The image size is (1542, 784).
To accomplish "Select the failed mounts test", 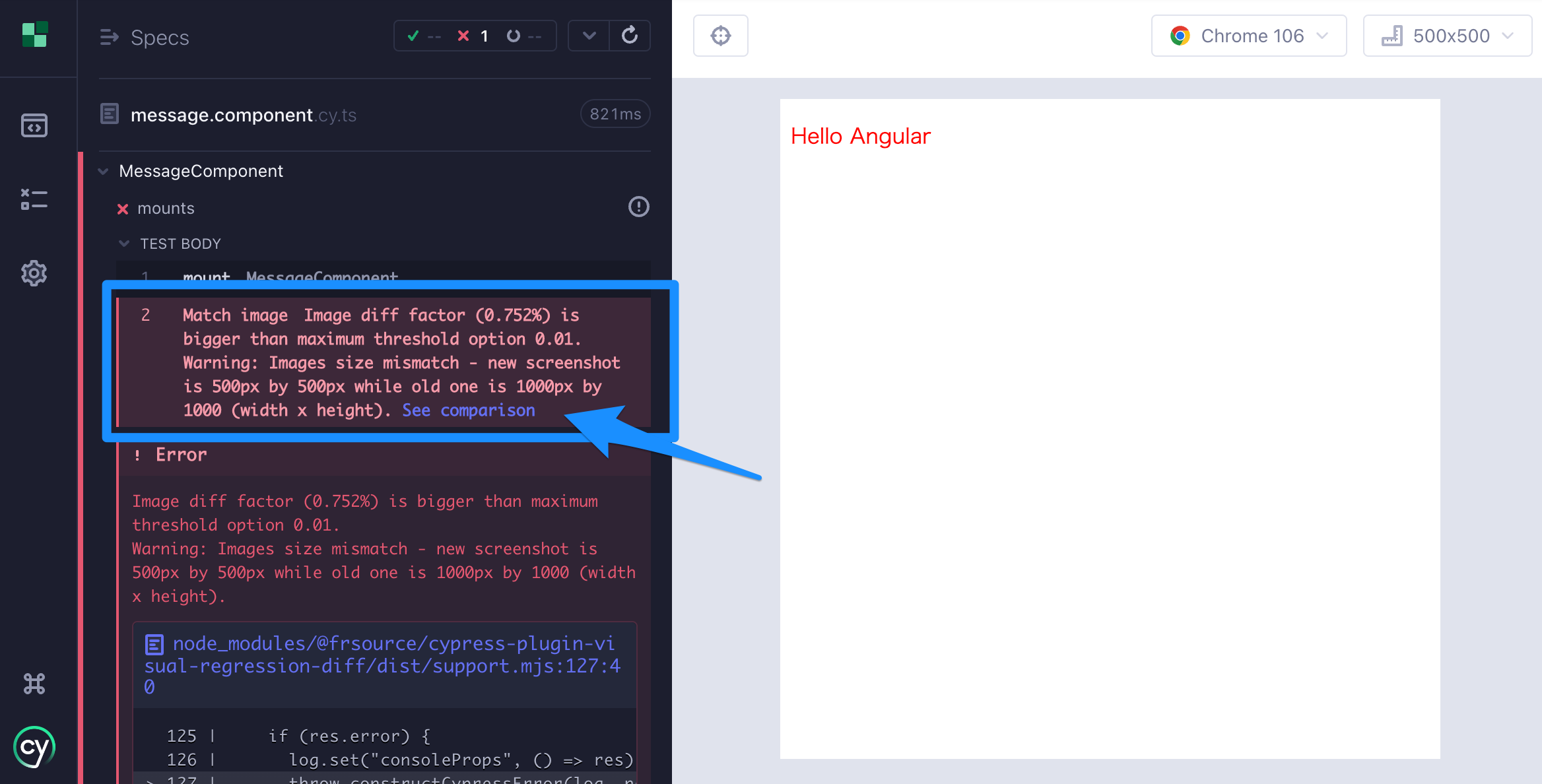I will pyautogui.click(x=166, y=209).
